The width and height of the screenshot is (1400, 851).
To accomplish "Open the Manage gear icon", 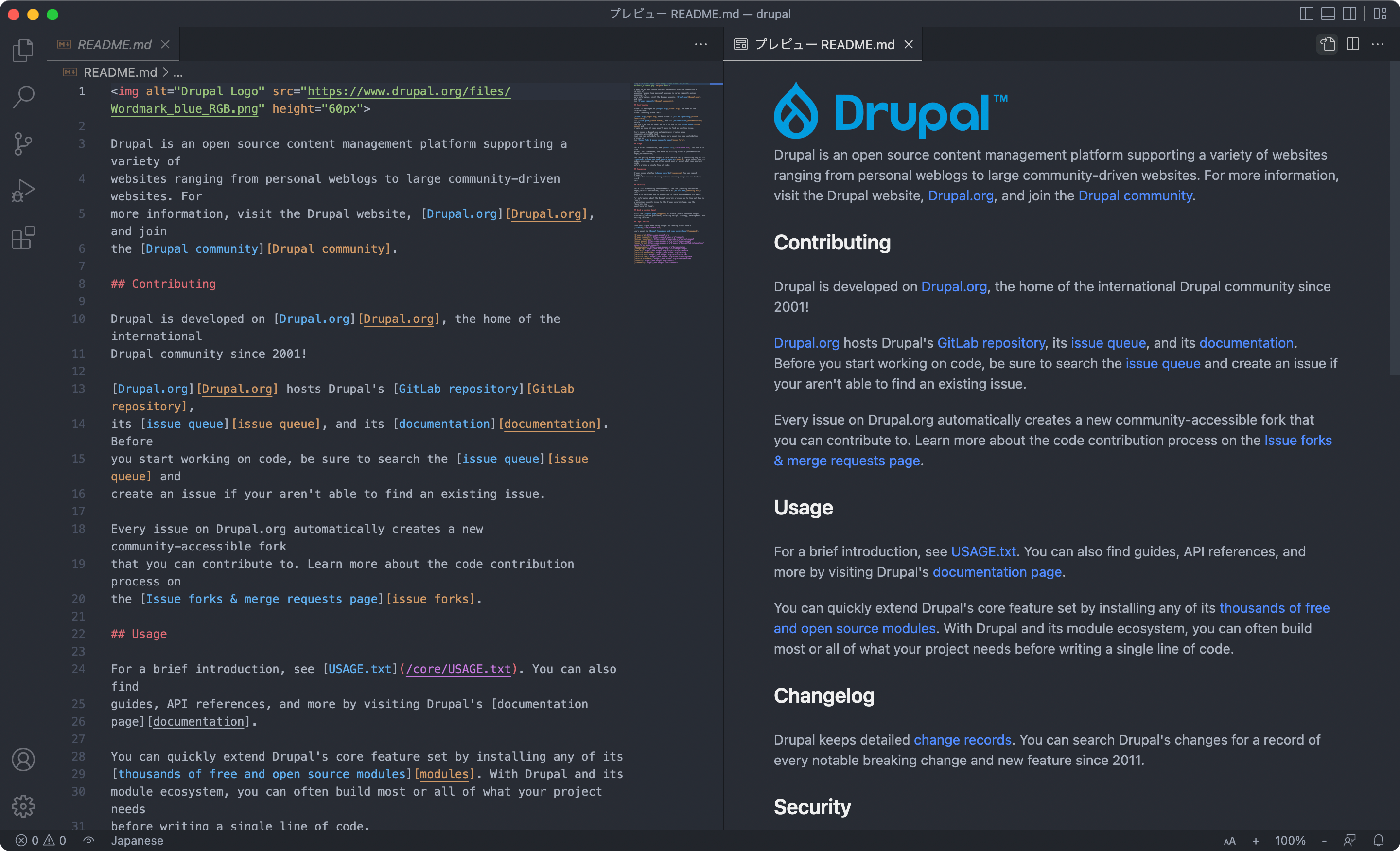I will click(23, 806).
